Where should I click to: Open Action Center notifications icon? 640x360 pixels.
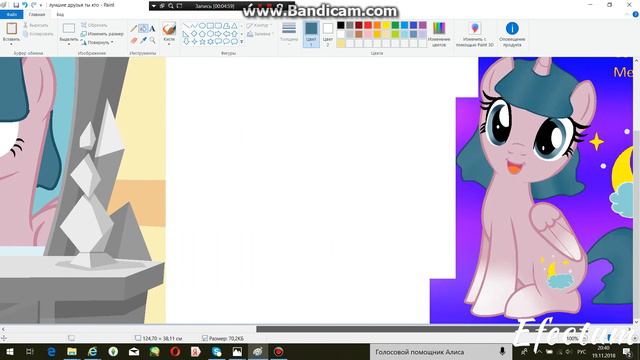point(627,351)
